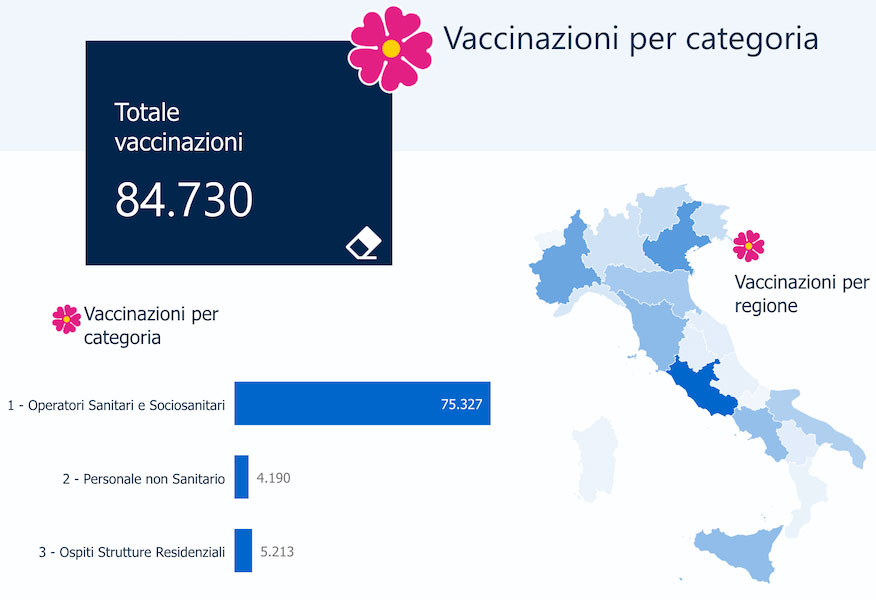The height and width of the screenshot is (600, 876).
Task: Select the Personale non Sanitario bar
Action: [241, 477]
